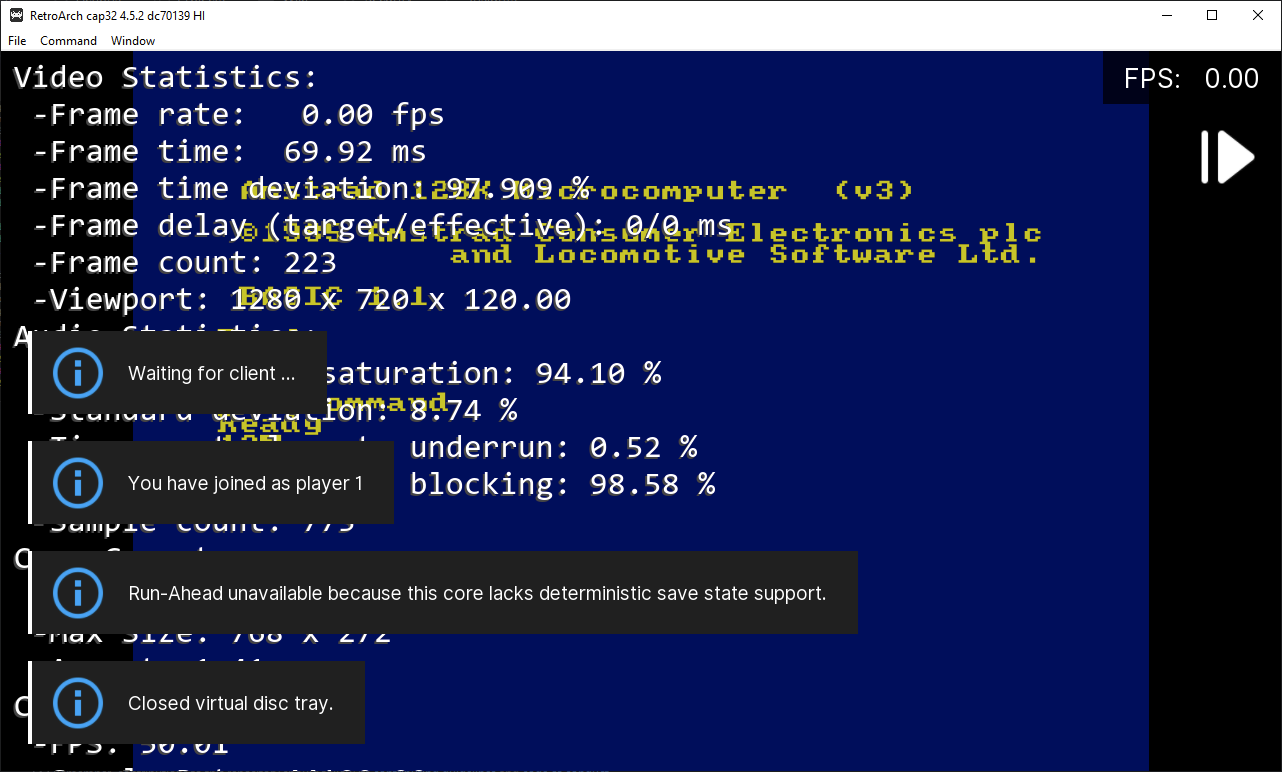Click the RetroArch logo in the title bar
The width and height of the screenshot is (1282, 772).
(x=15, y=15)
